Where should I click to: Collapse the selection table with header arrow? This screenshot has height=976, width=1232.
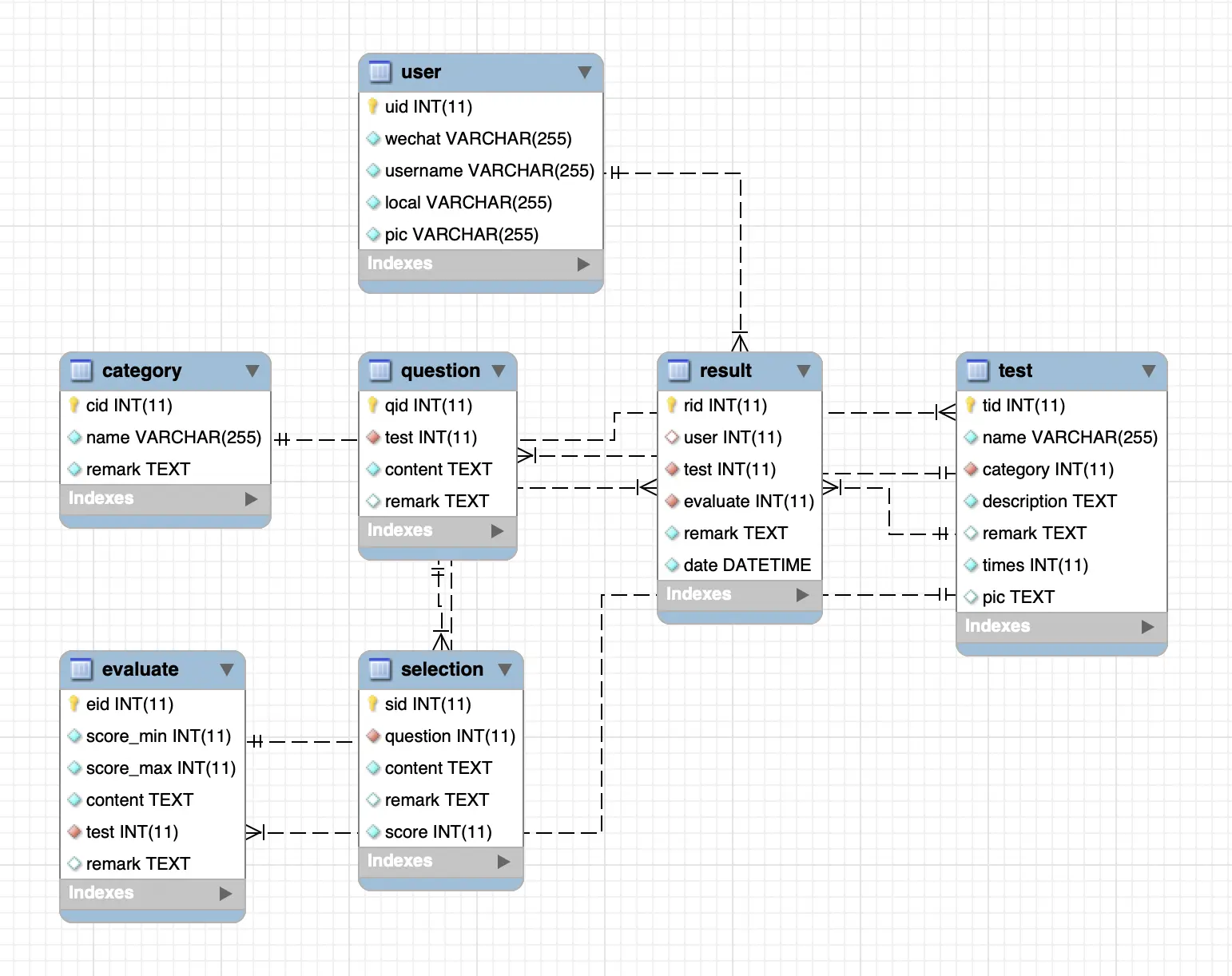coord(505,669)
